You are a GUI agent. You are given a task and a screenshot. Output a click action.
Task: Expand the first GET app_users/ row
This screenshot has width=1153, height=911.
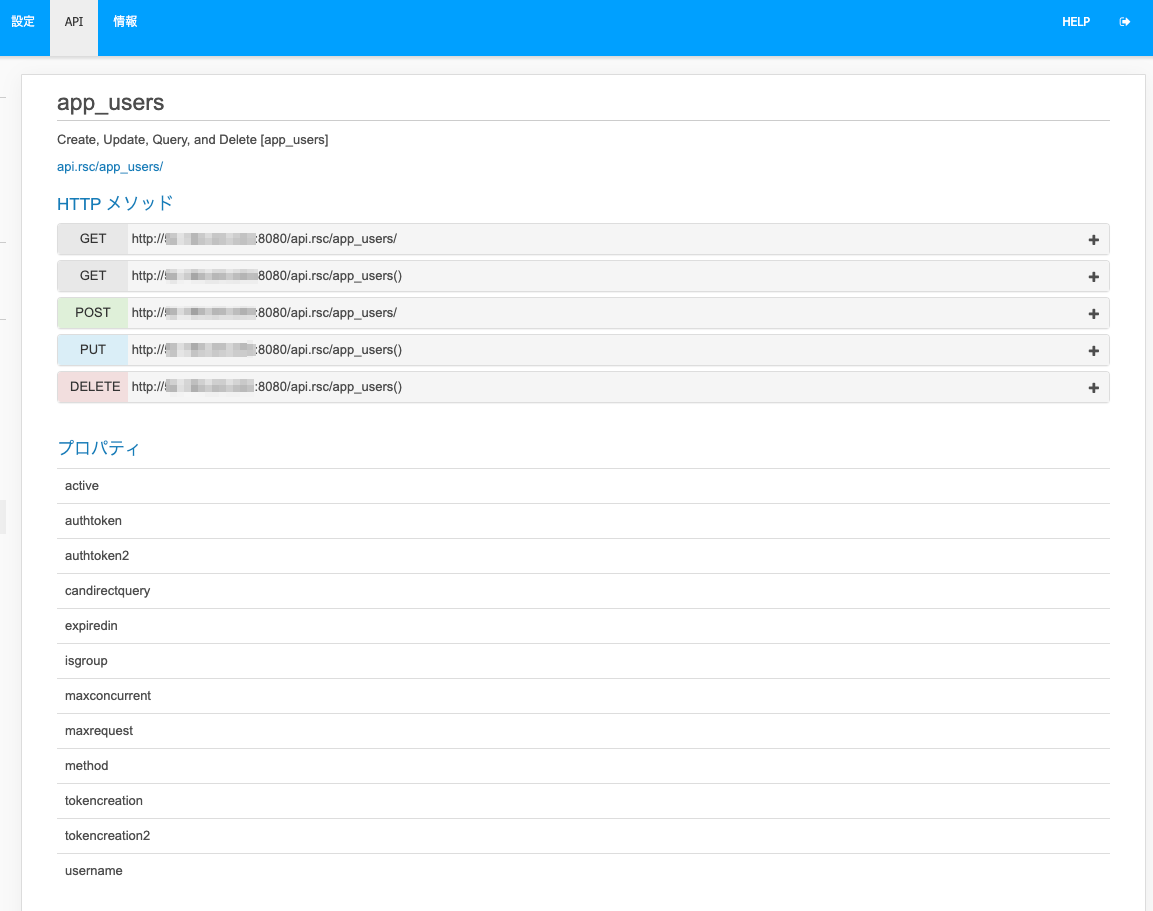click(1093, 240)
